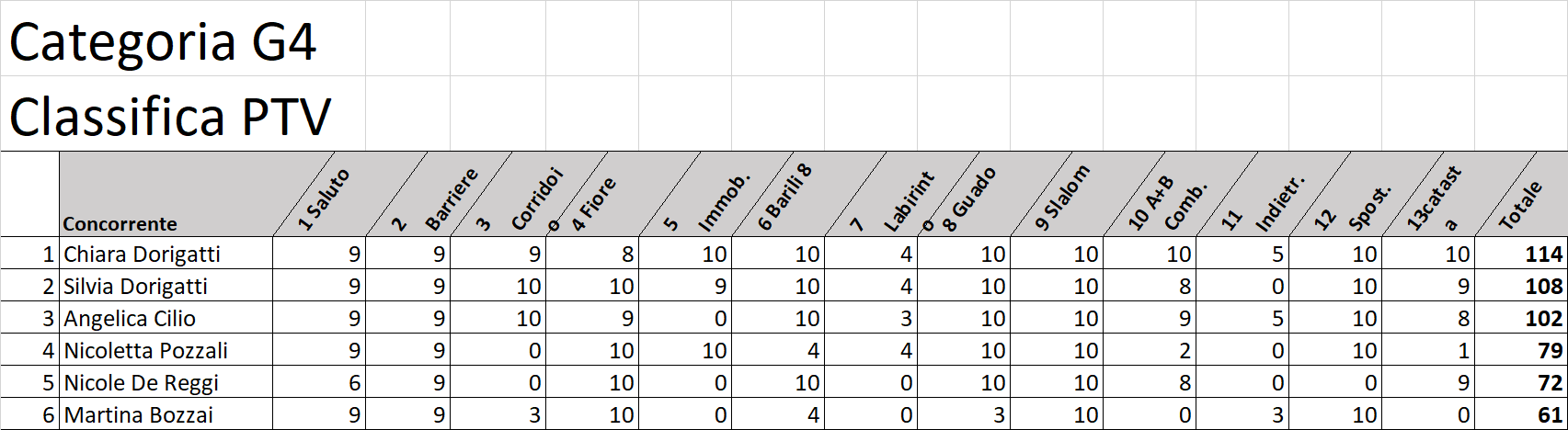The width and height of the screenshot is (1568, 430).
Task: Click the "Categoria G4" title cell
Action: point(164,42)
